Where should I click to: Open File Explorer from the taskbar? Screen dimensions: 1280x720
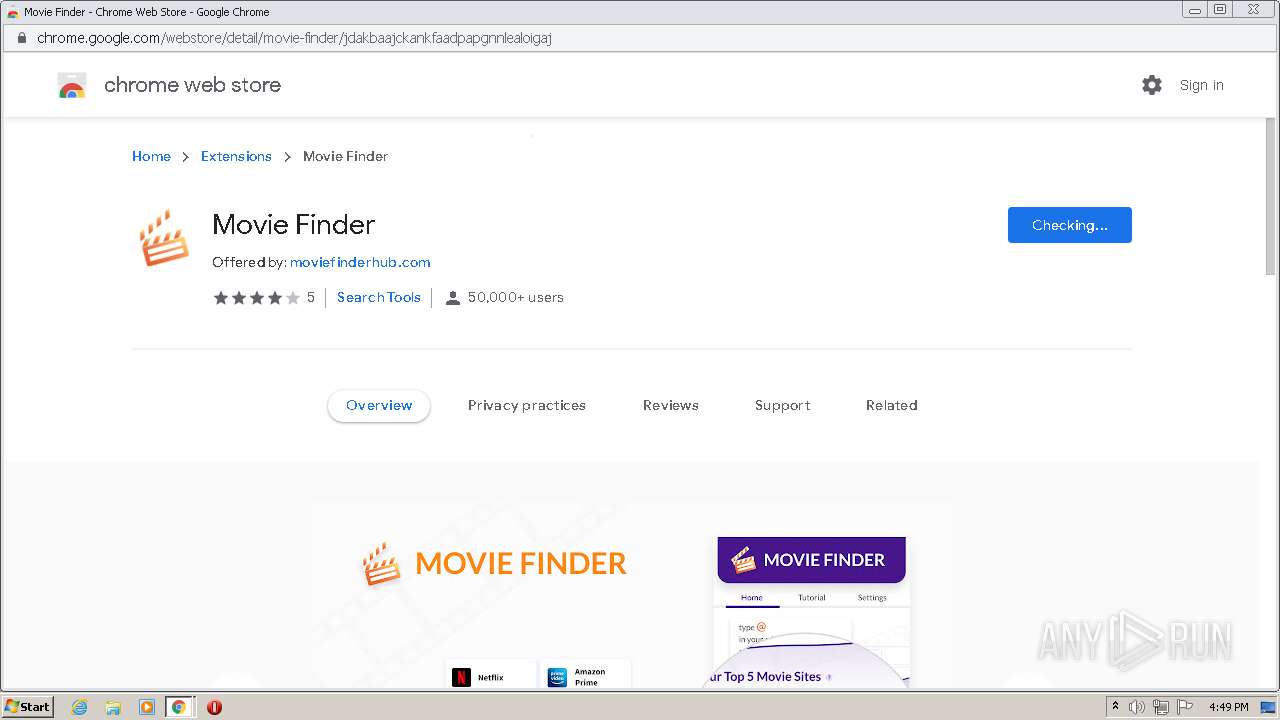tap(113, 707)
